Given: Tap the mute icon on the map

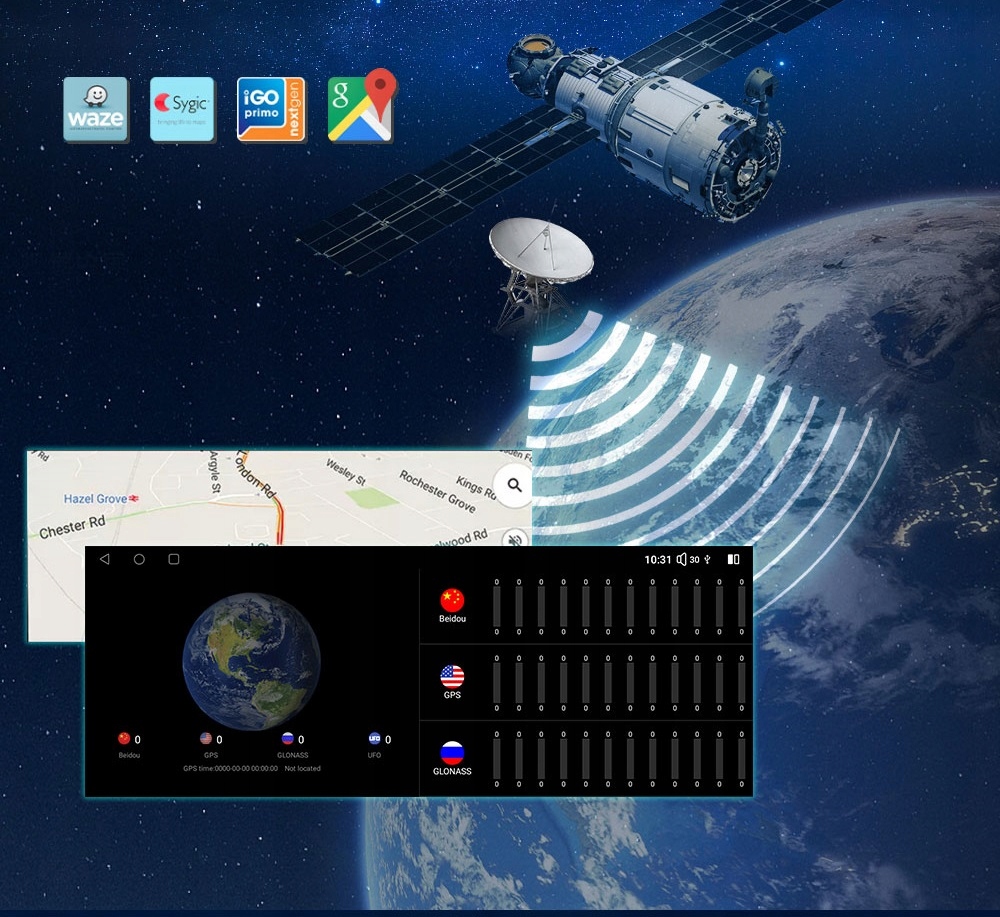Looking at the screenshot, I should point(515,539).
